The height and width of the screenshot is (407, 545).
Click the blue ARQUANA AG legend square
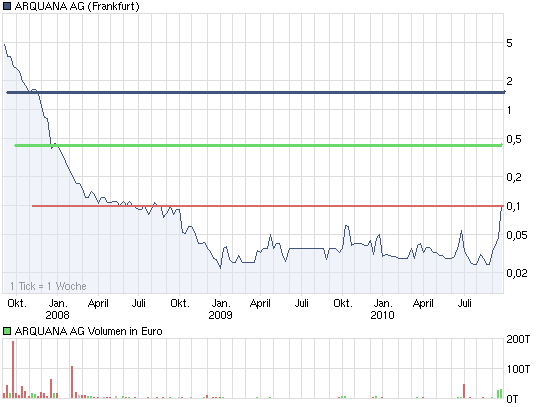[7, 6]
